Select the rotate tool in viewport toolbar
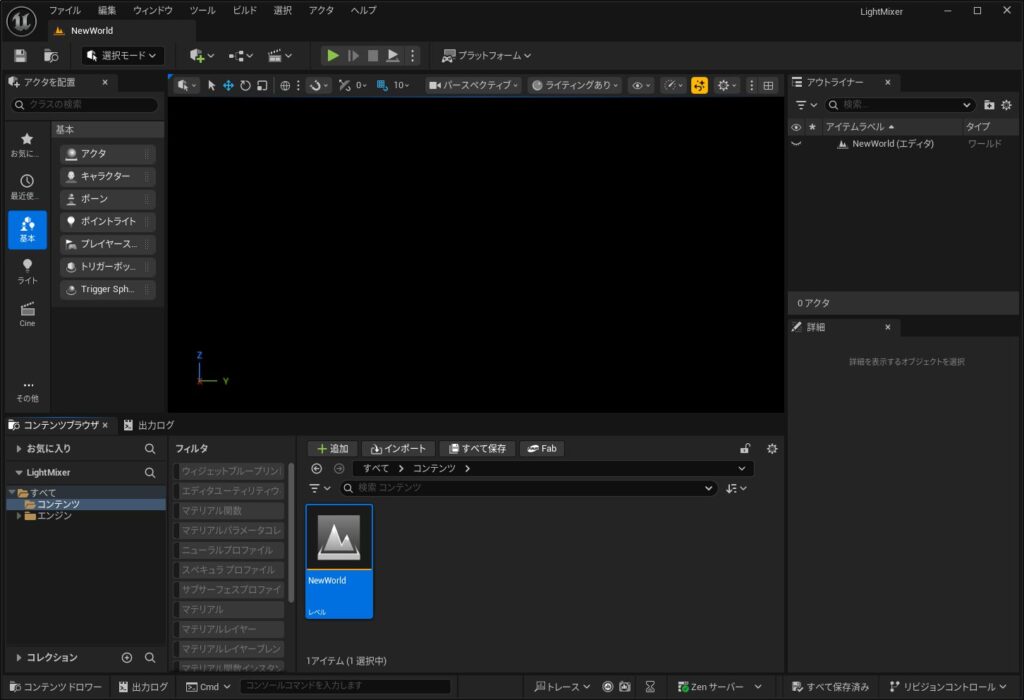1024x700 pixels. 245,86
